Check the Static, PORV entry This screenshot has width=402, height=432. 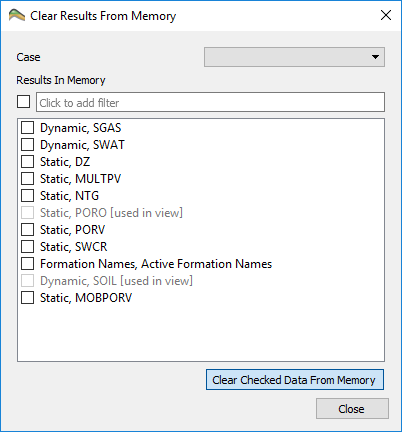pyautogui.click(x=27, y=230)
